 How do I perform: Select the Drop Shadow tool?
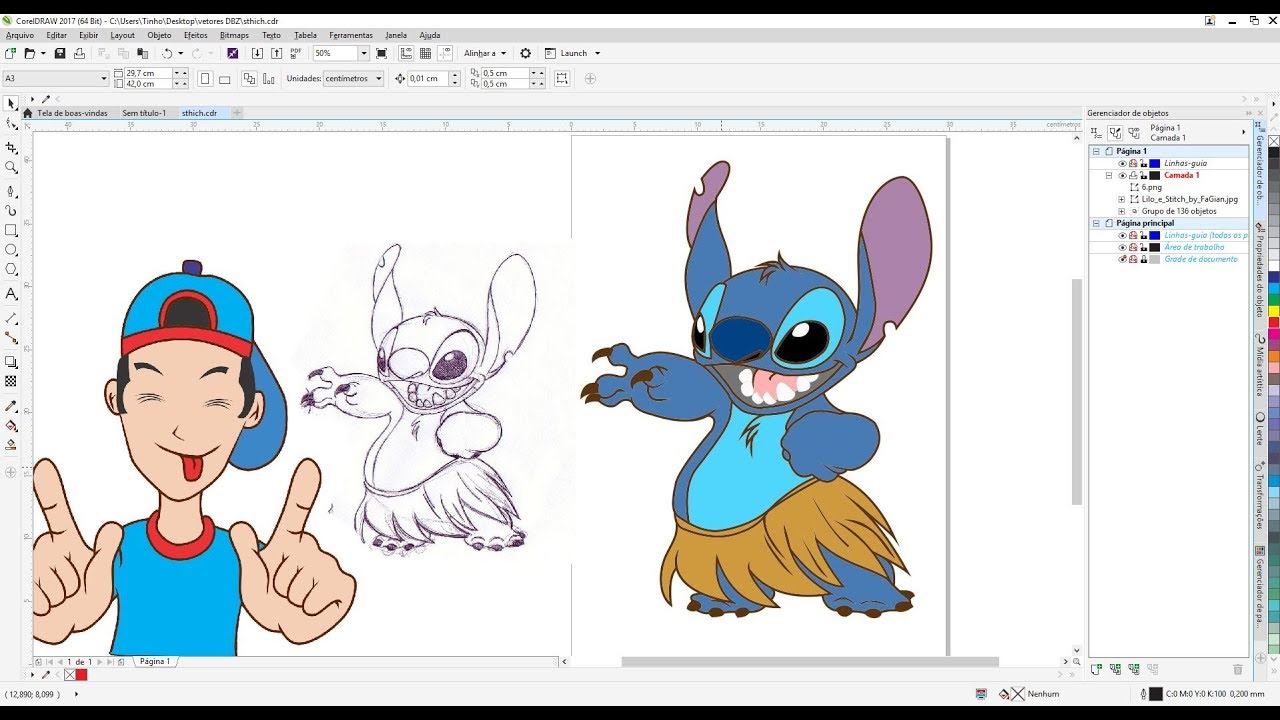11,361
